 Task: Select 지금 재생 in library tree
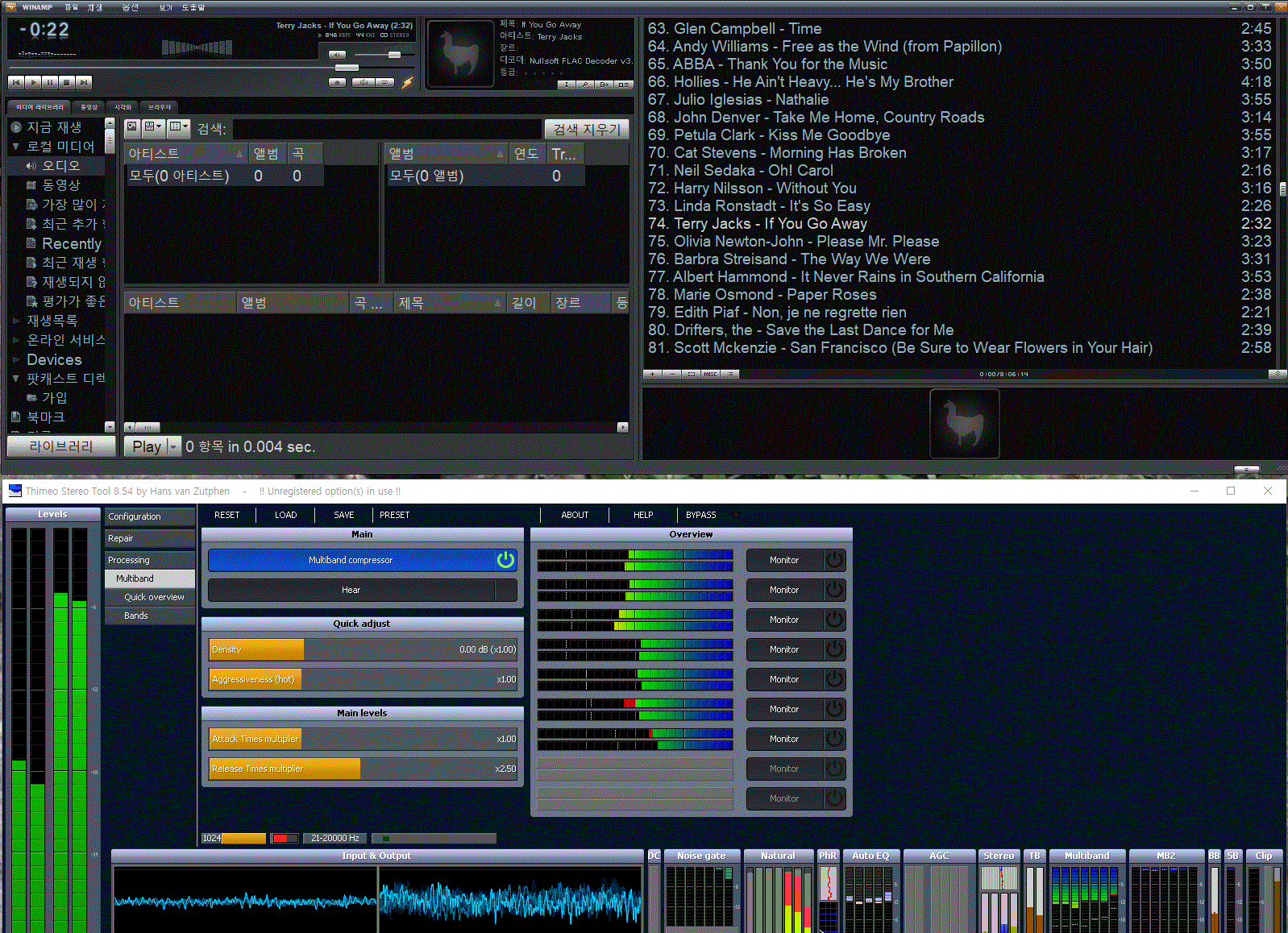(54, 127)
